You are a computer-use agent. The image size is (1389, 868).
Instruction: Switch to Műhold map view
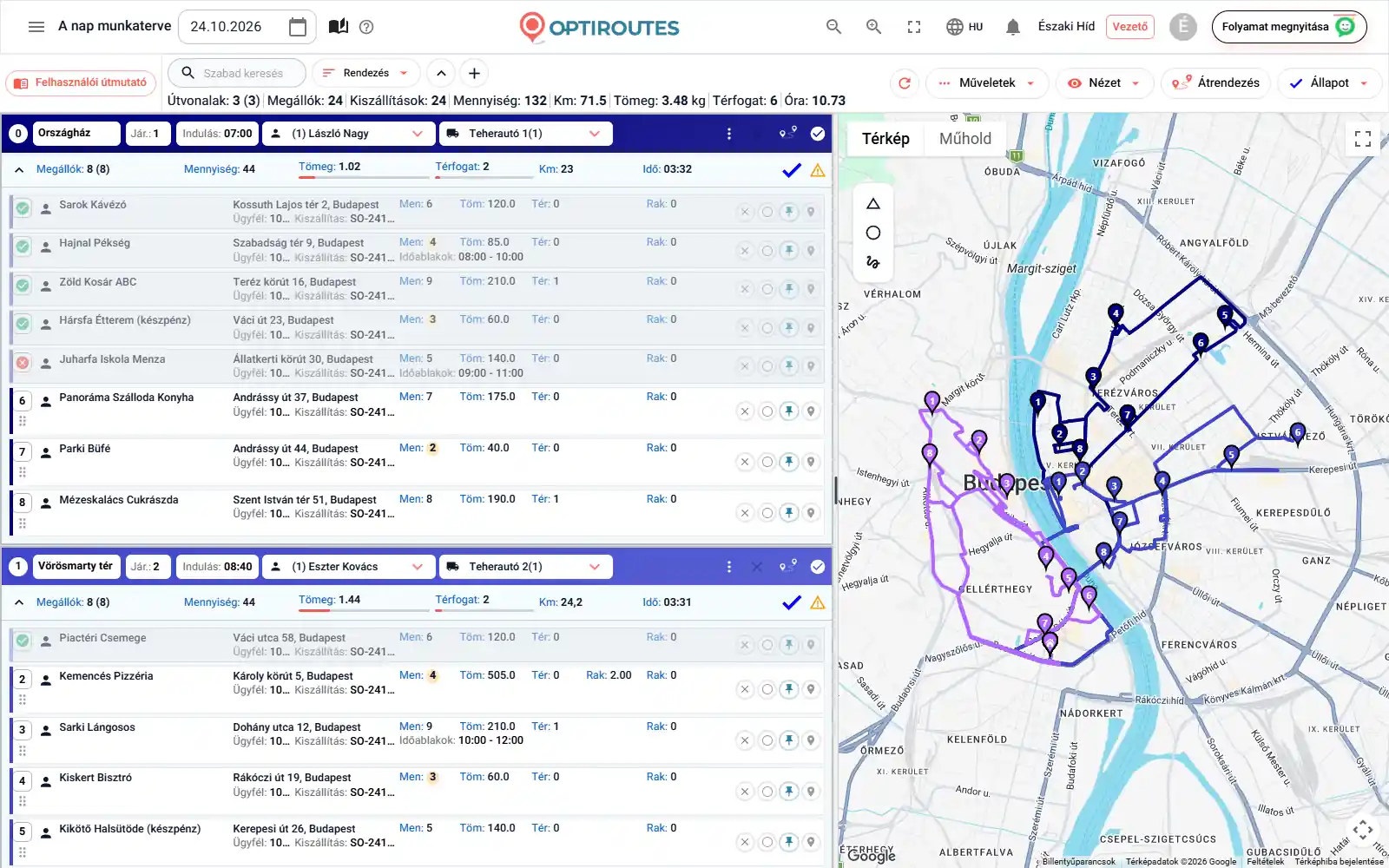[964, 139]
